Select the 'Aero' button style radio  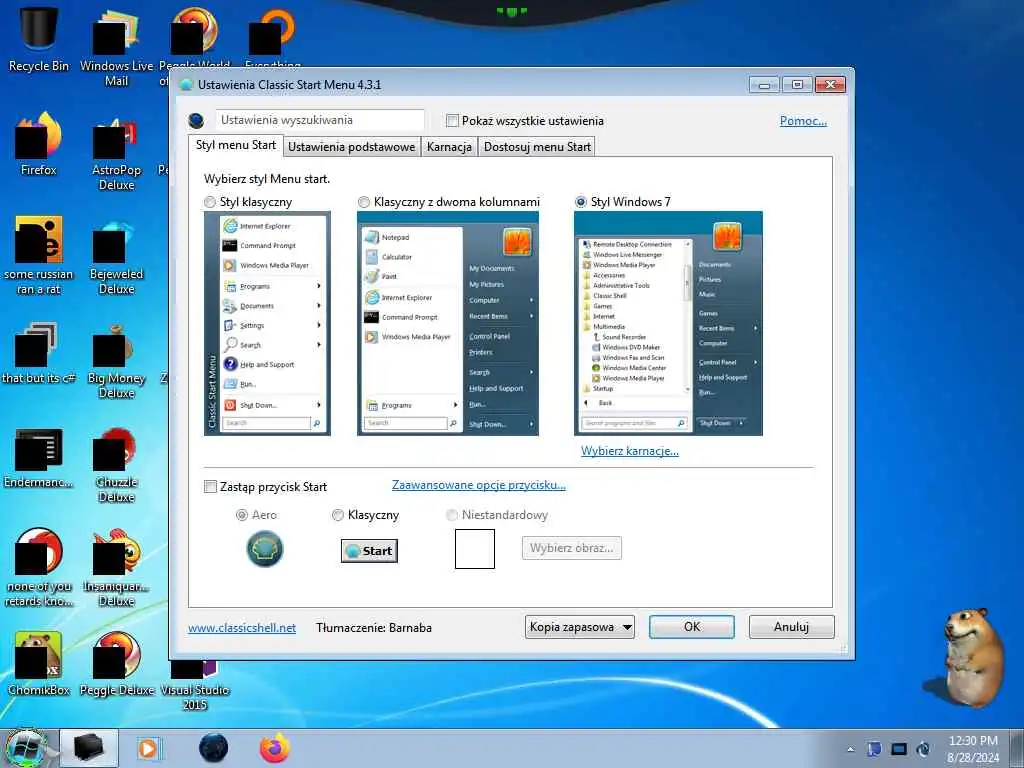pos(242,515)
